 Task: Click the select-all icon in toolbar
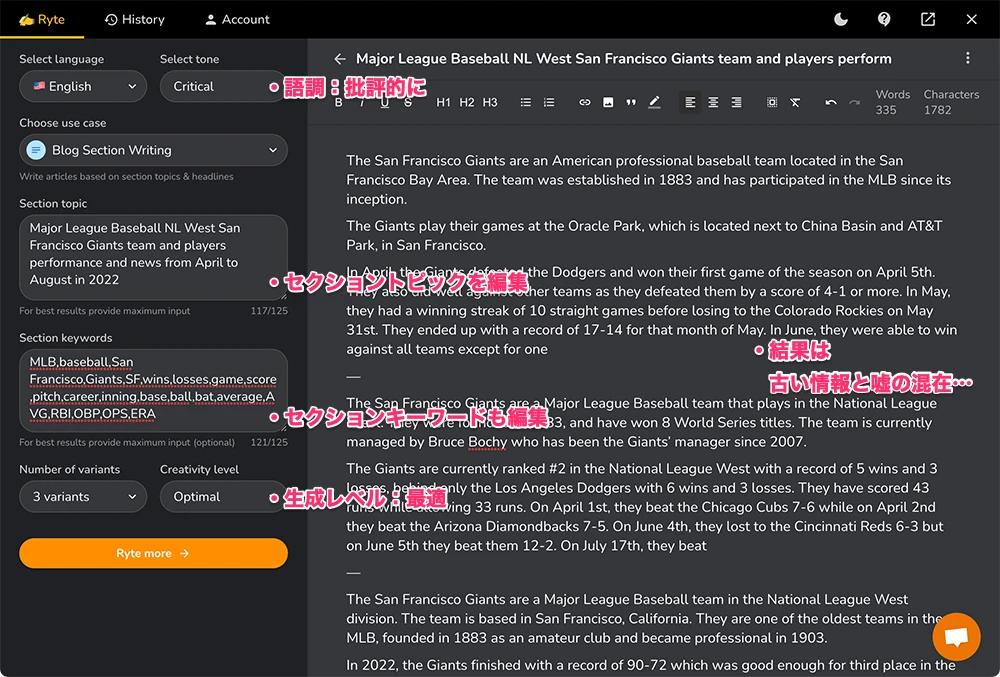pyautogui.click(x=772, y=102)
